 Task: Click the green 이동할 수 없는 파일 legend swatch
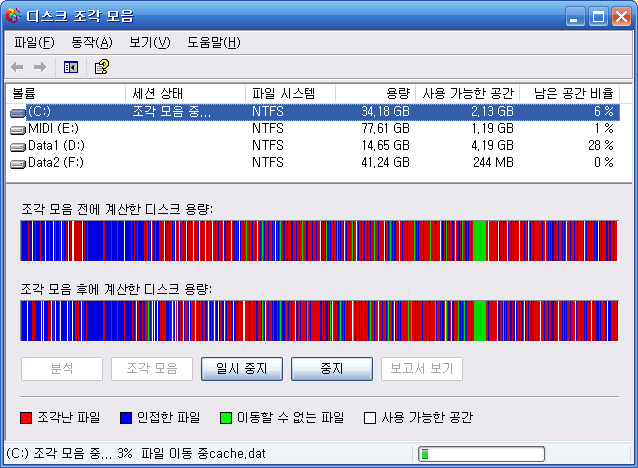[227, 417]
